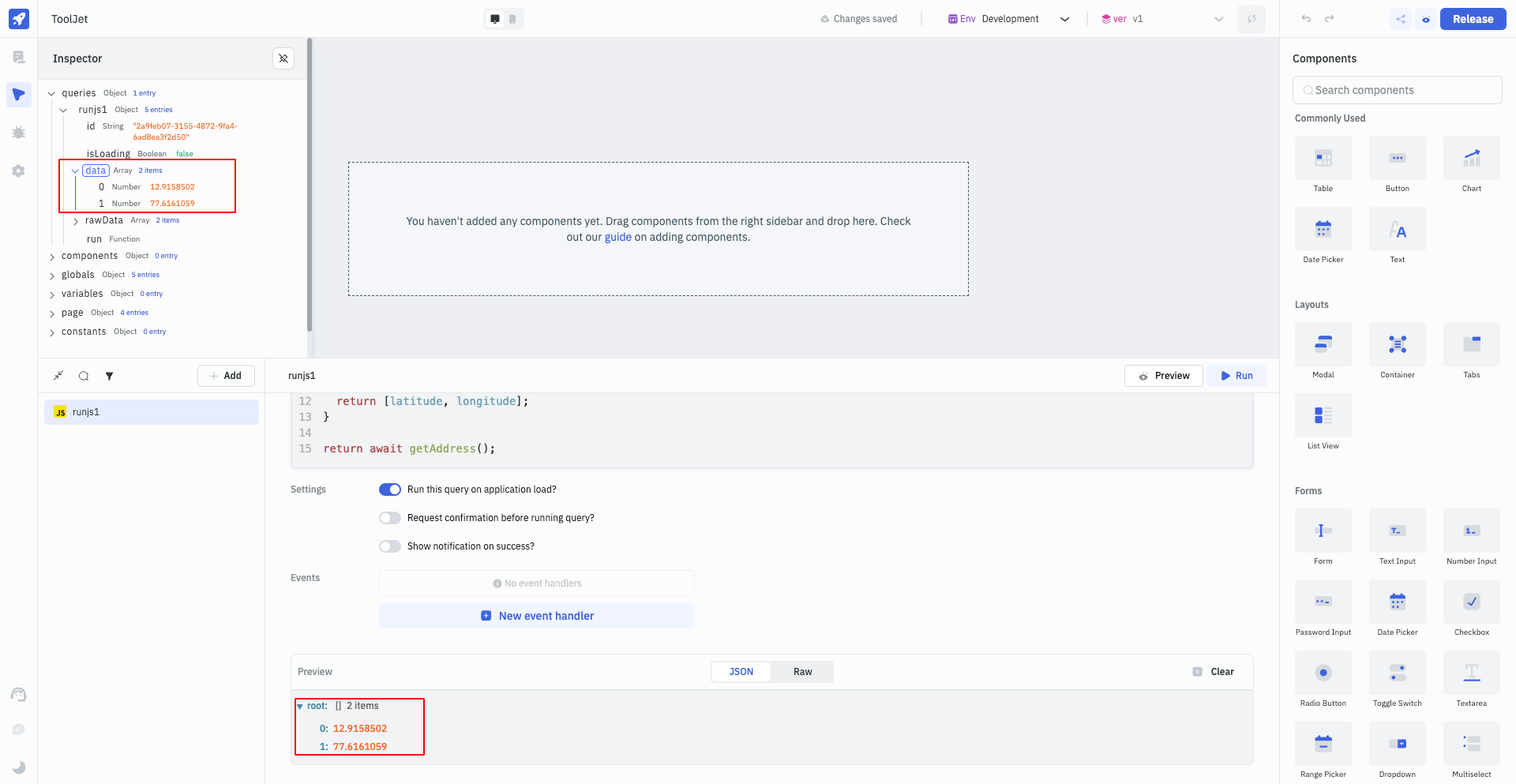Expand the globals object in Inspector
Viewport: 1516px width, 784px height.
pyautogui.click(x=52, y=276)
